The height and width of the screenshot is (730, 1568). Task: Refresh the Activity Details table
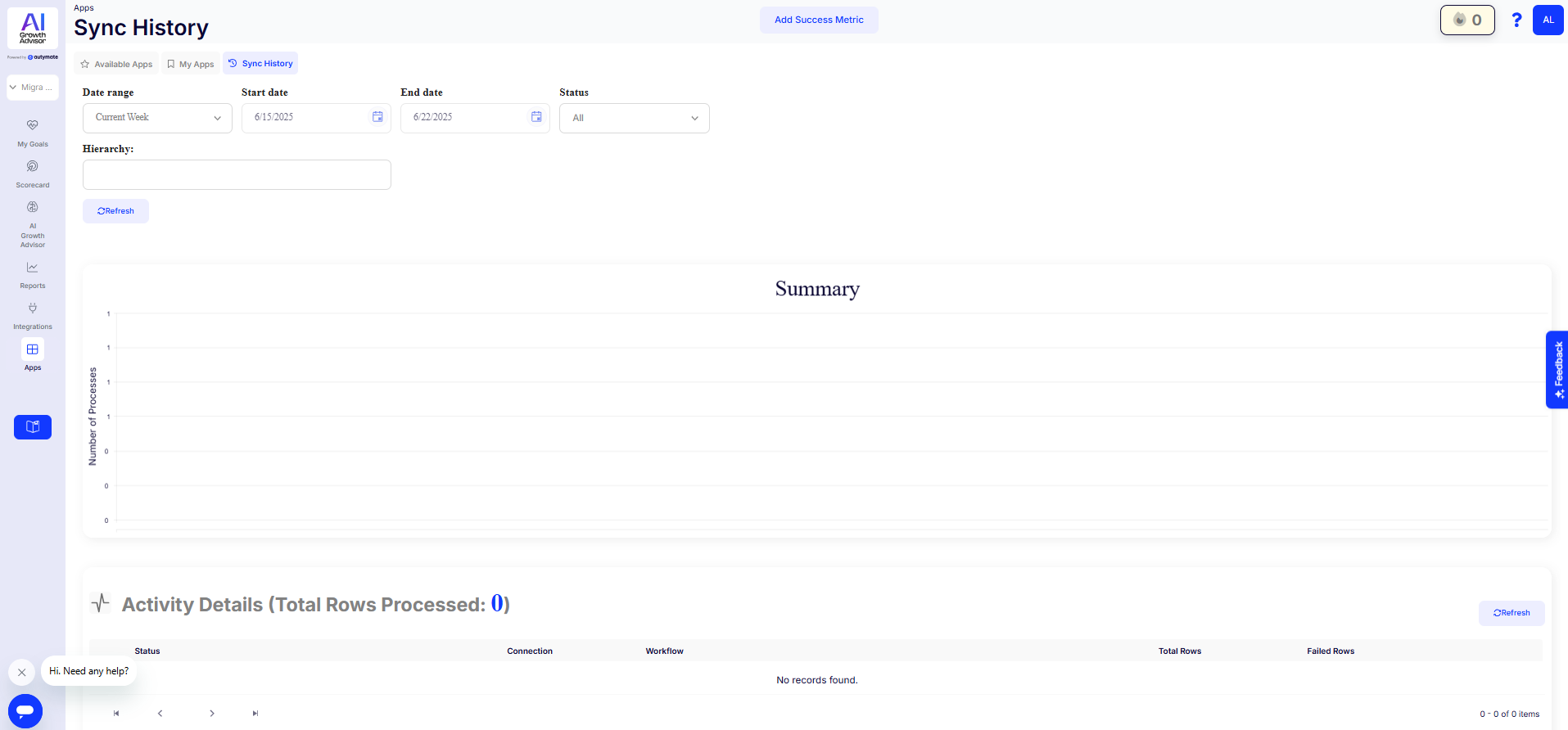(x=1511, y=613)
